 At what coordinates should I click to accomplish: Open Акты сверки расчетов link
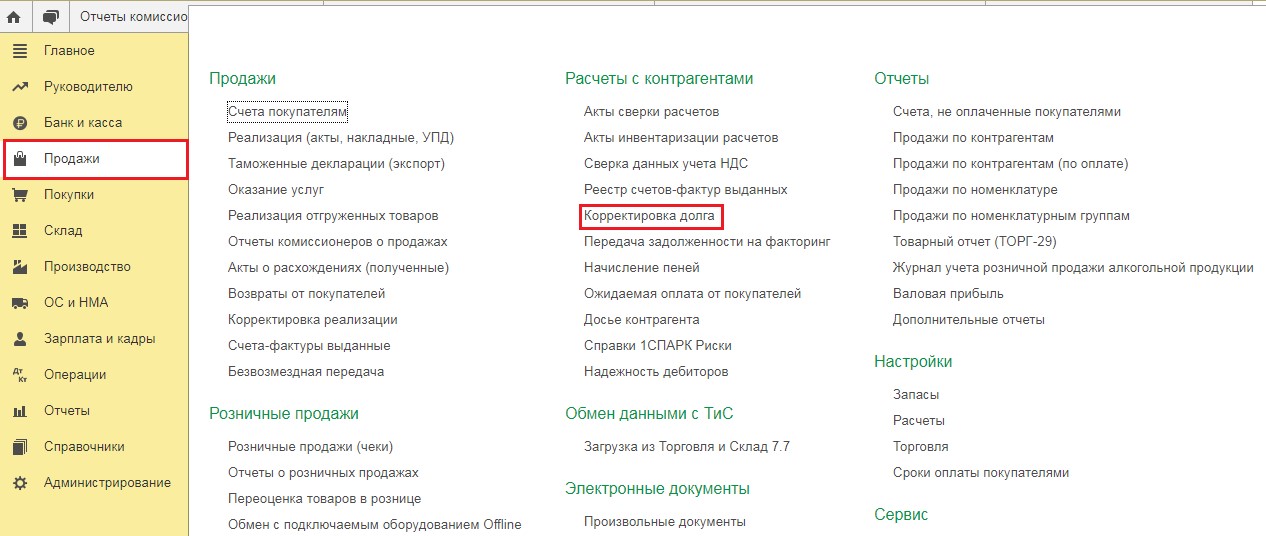(x=652, y=112)
